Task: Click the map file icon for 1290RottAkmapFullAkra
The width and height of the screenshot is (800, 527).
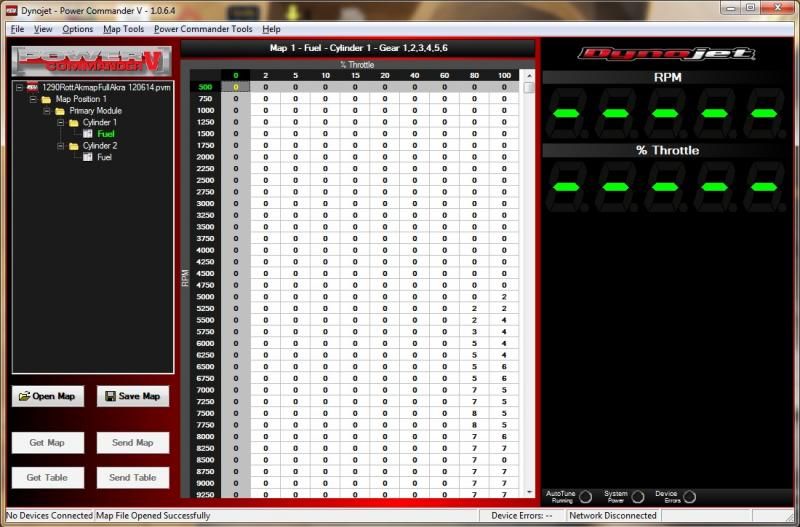Action: pyautogui.click(x=32, y=88)
